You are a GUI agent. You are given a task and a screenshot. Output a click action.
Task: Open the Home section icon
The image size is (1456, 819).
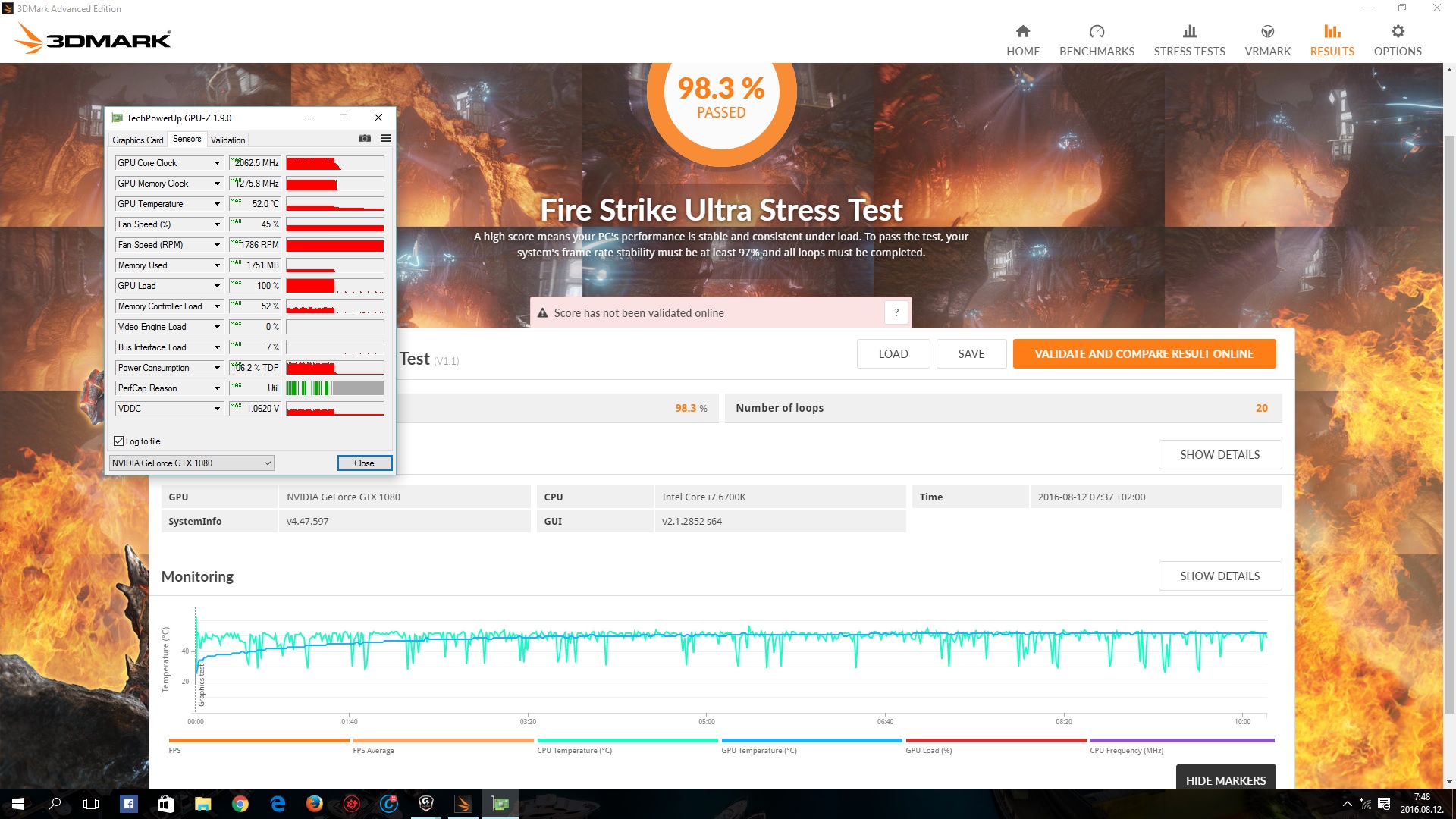(x=1023, y=31)
